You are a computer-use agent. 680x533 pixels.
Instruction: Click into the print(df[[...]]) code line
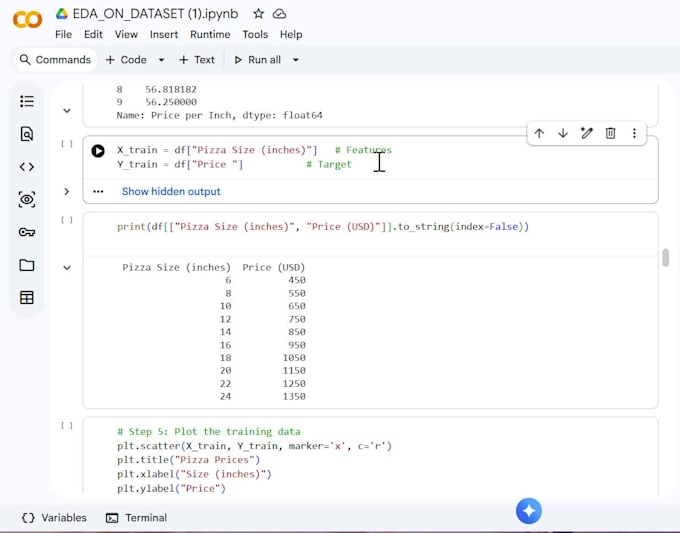323,227
